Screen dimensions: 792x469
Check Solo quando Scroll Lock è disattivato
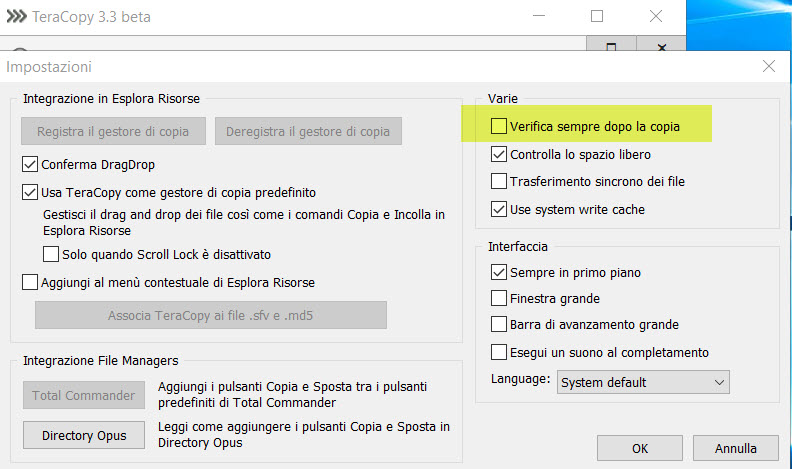pyautogui.click(x=51, y=254)
